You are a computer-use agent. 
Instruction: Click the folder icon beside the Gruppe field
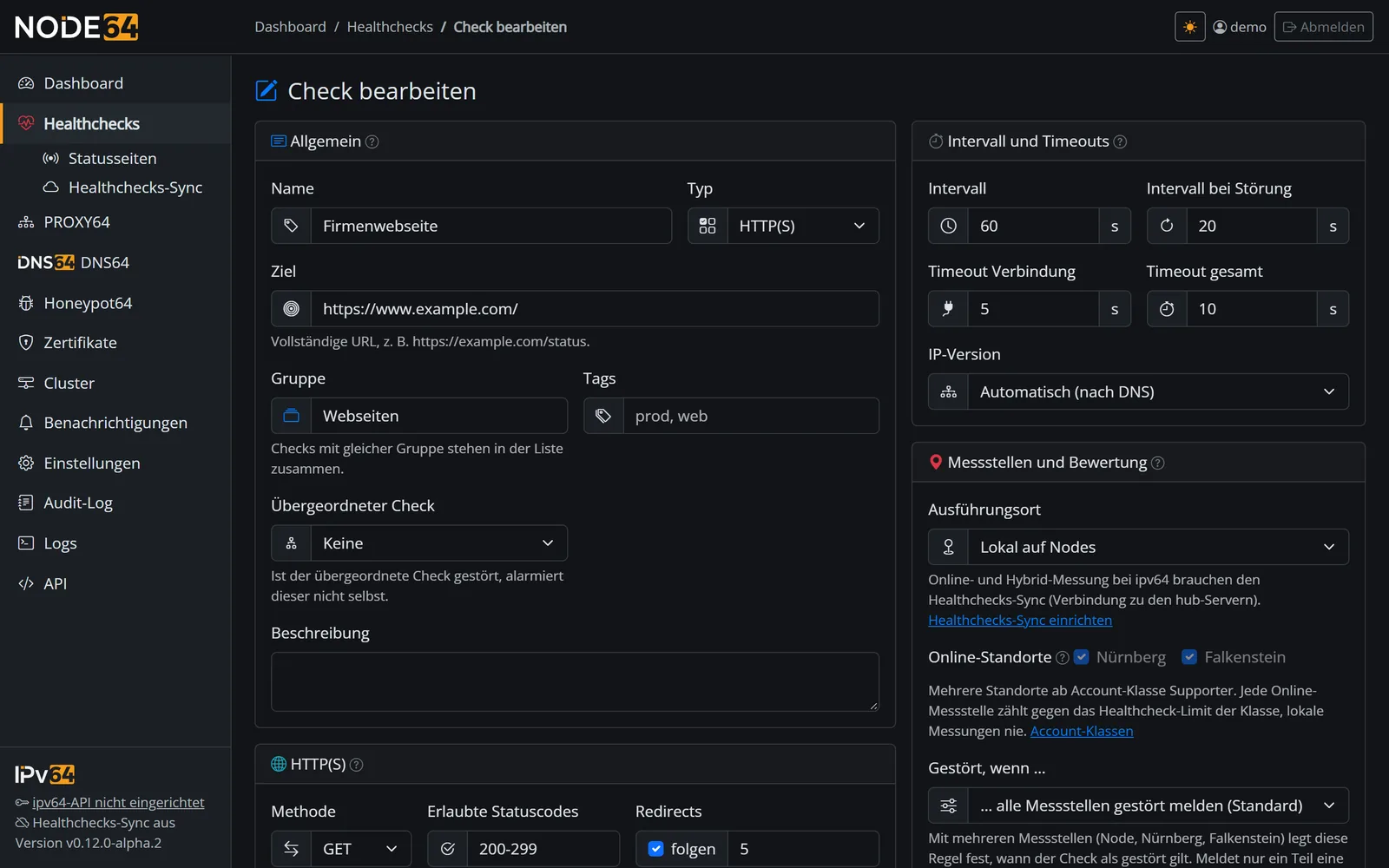pos(292,416)
